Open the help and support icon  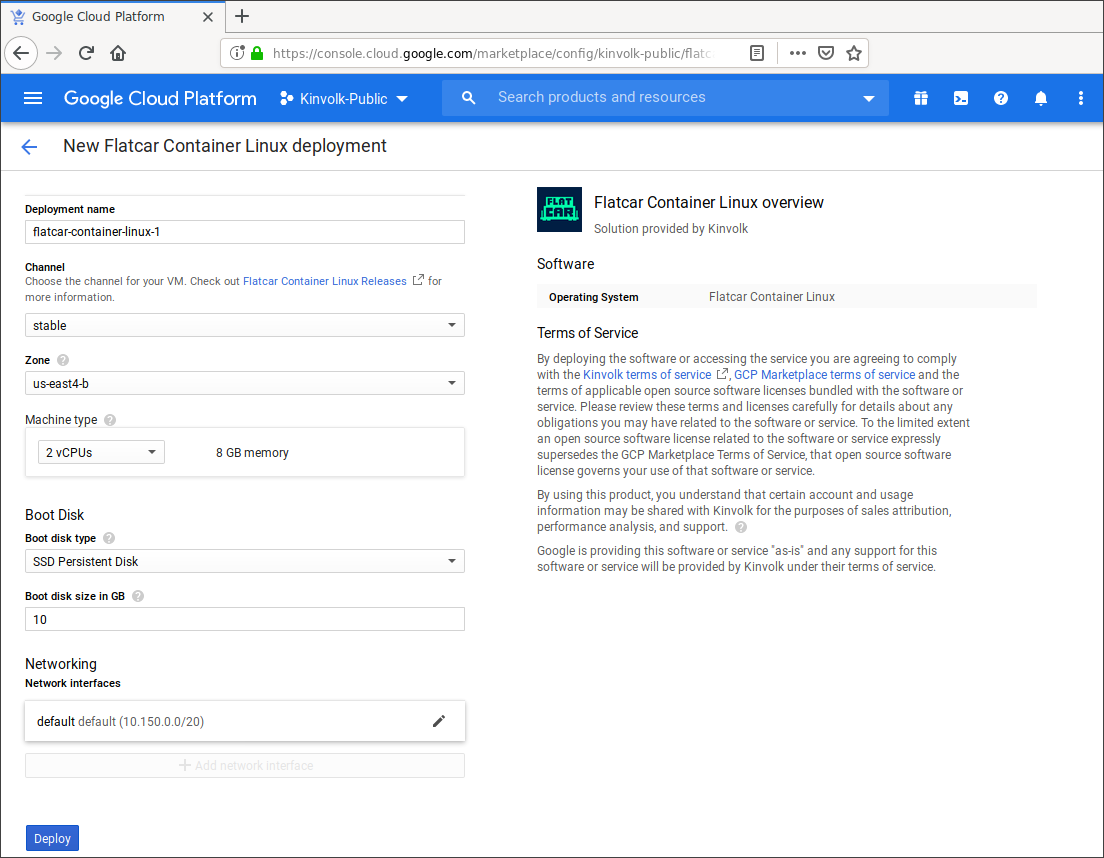click(1000, 98)
